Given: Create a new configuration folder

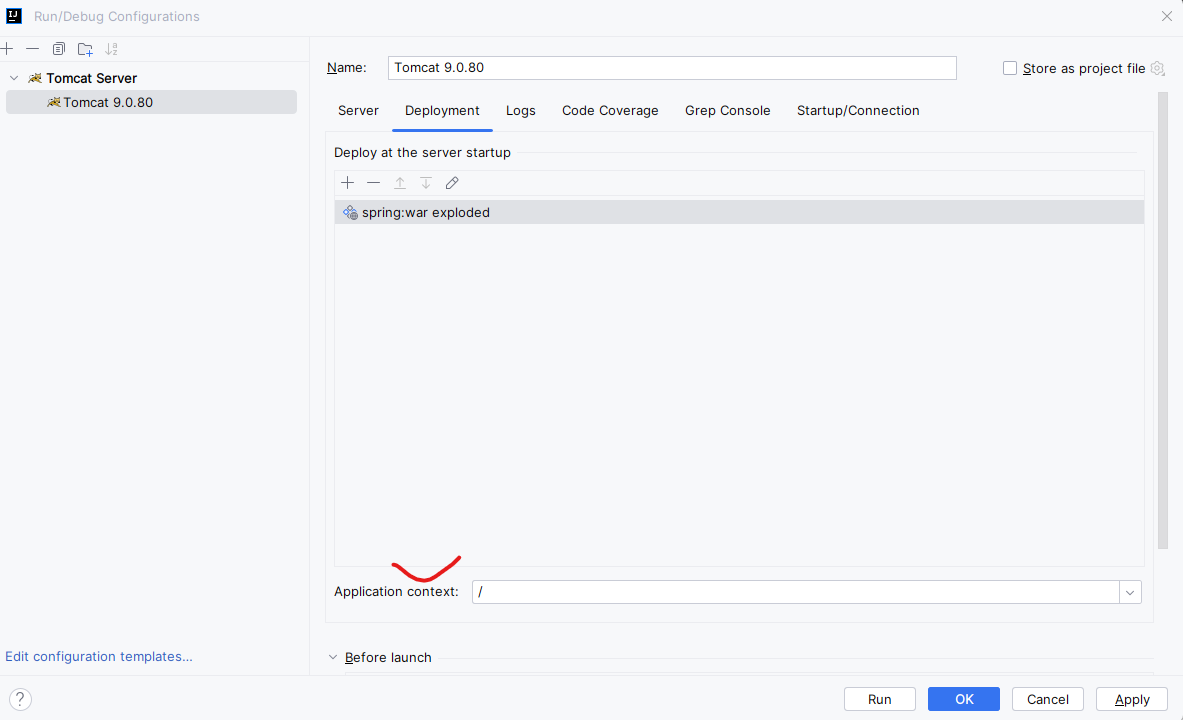Looking at the screenshot, I should [85, 49].
